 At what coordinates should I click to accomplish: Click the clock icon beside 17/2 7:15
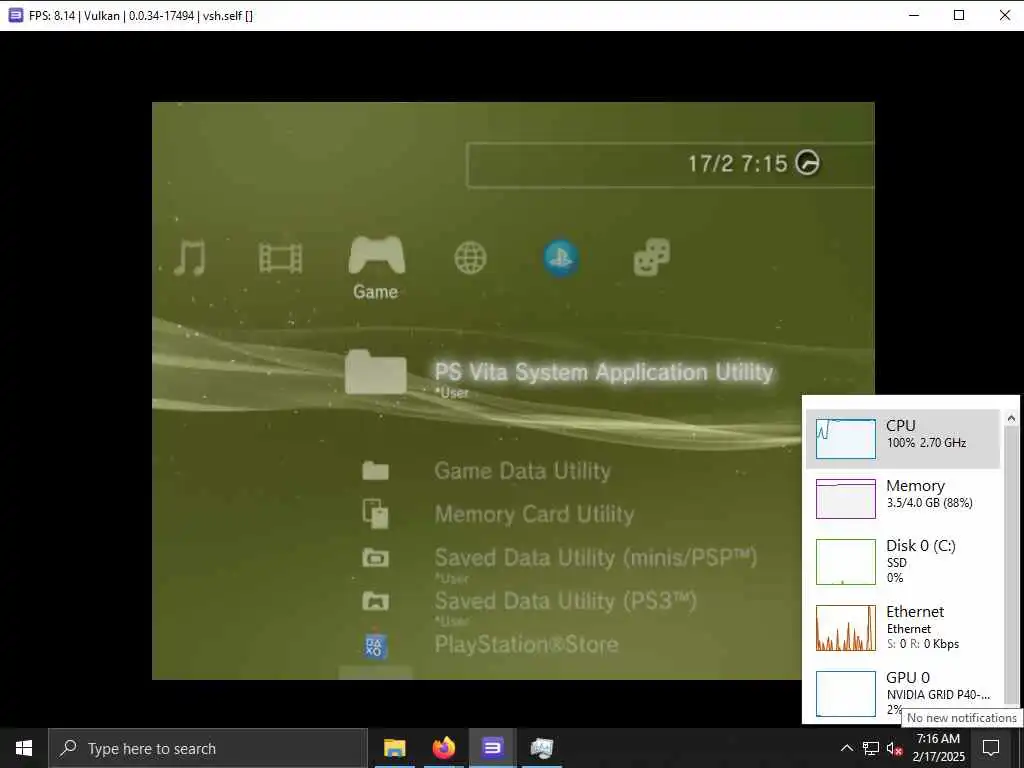click(x=807, y=163)
